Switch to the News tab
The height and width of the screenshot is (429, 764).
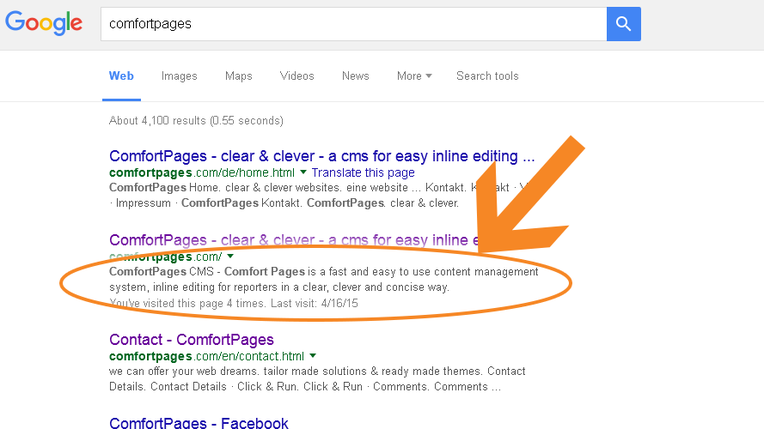355,76
